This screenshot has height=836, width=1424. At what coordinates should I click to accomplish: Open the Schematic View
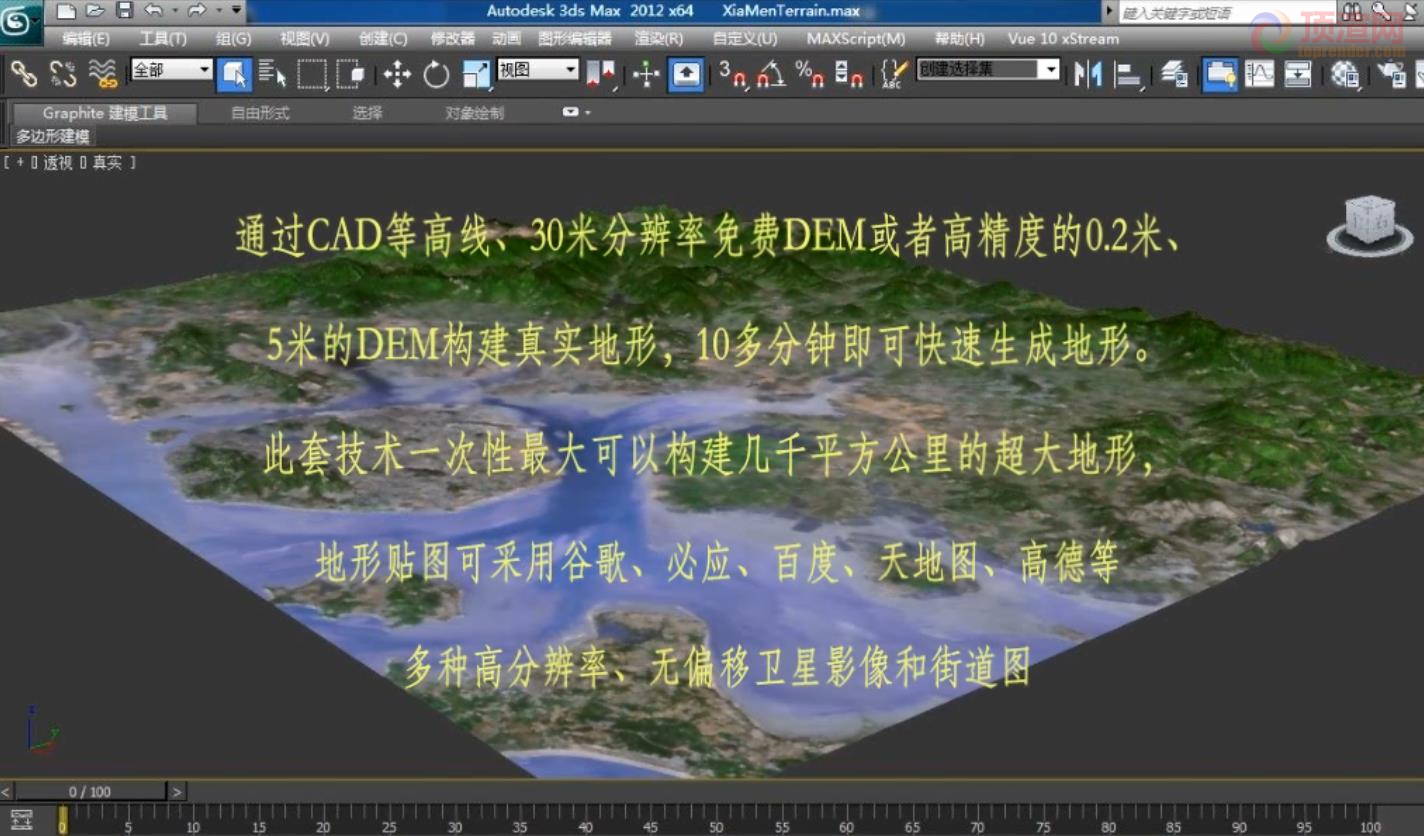tap(1298, 74)
